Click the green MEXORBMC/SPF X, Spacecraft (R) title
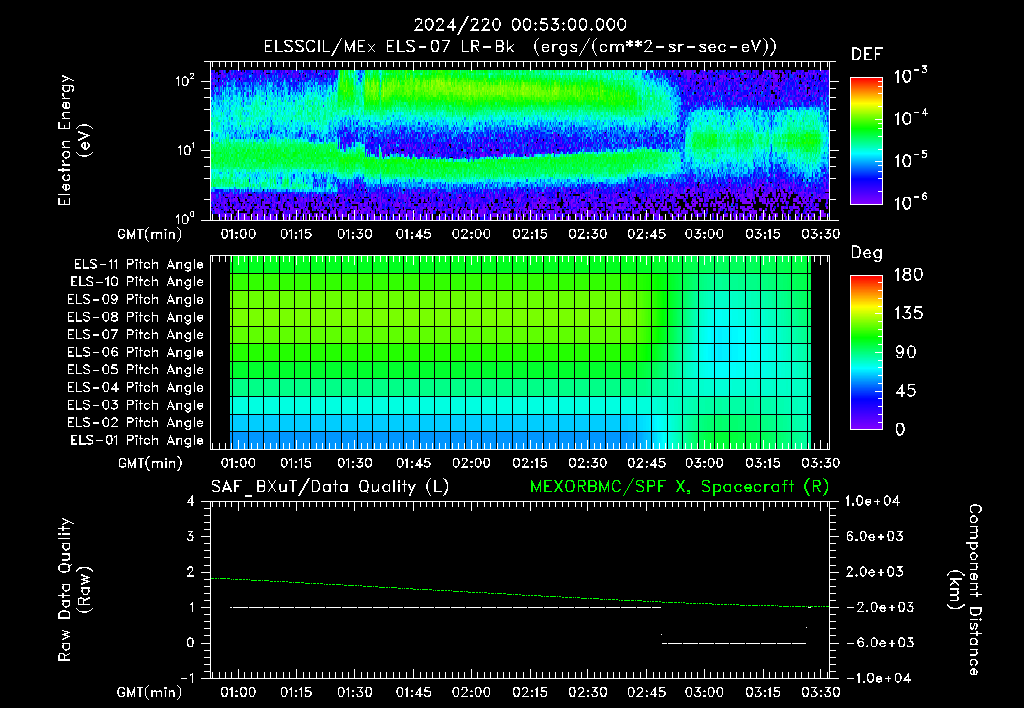 680,487
